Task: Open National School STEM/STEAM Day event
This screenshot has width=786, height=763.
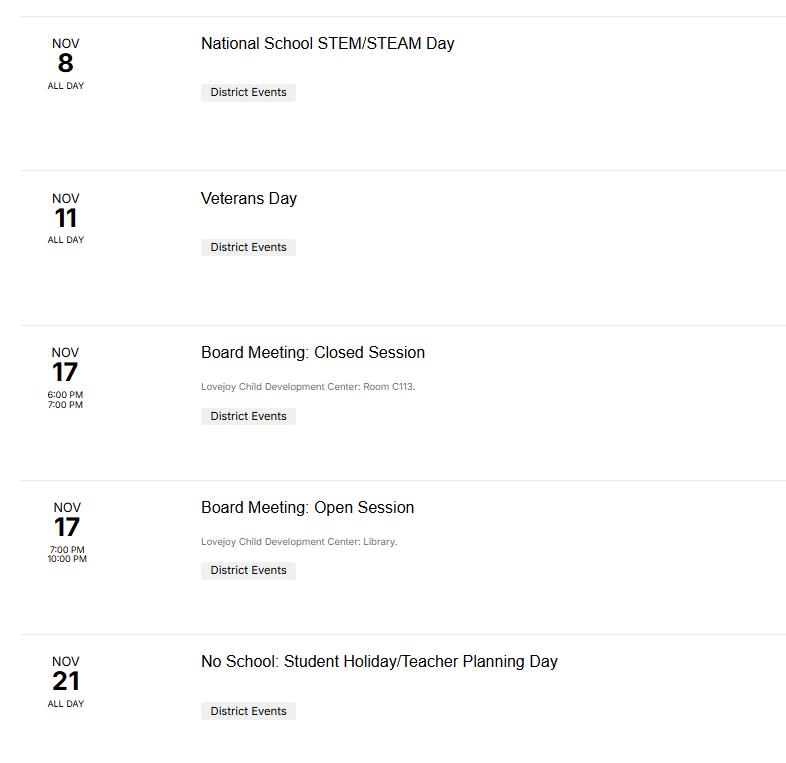Action: point(327,44)
